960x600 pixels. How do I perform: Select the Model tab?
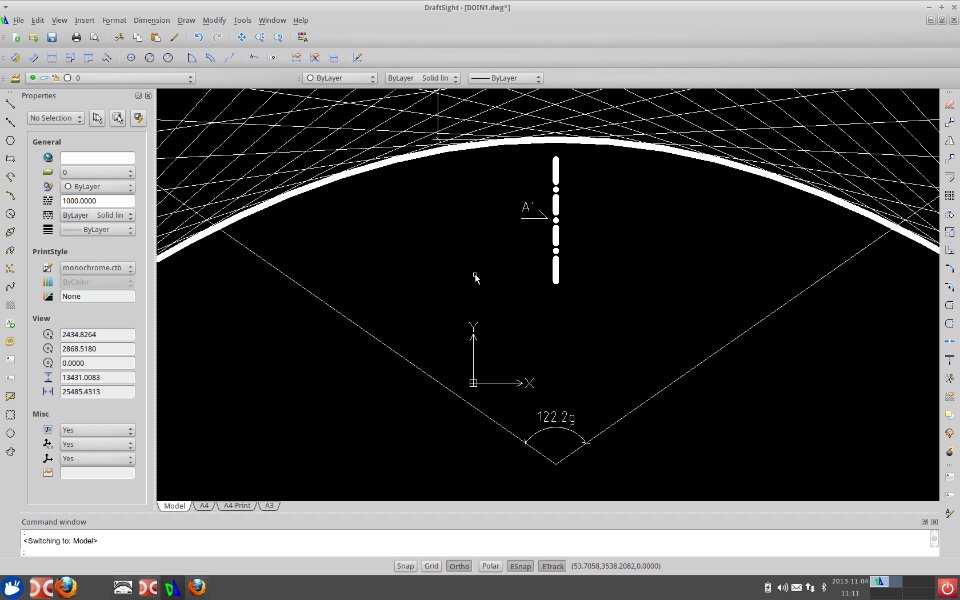click(x=174, y=506)
